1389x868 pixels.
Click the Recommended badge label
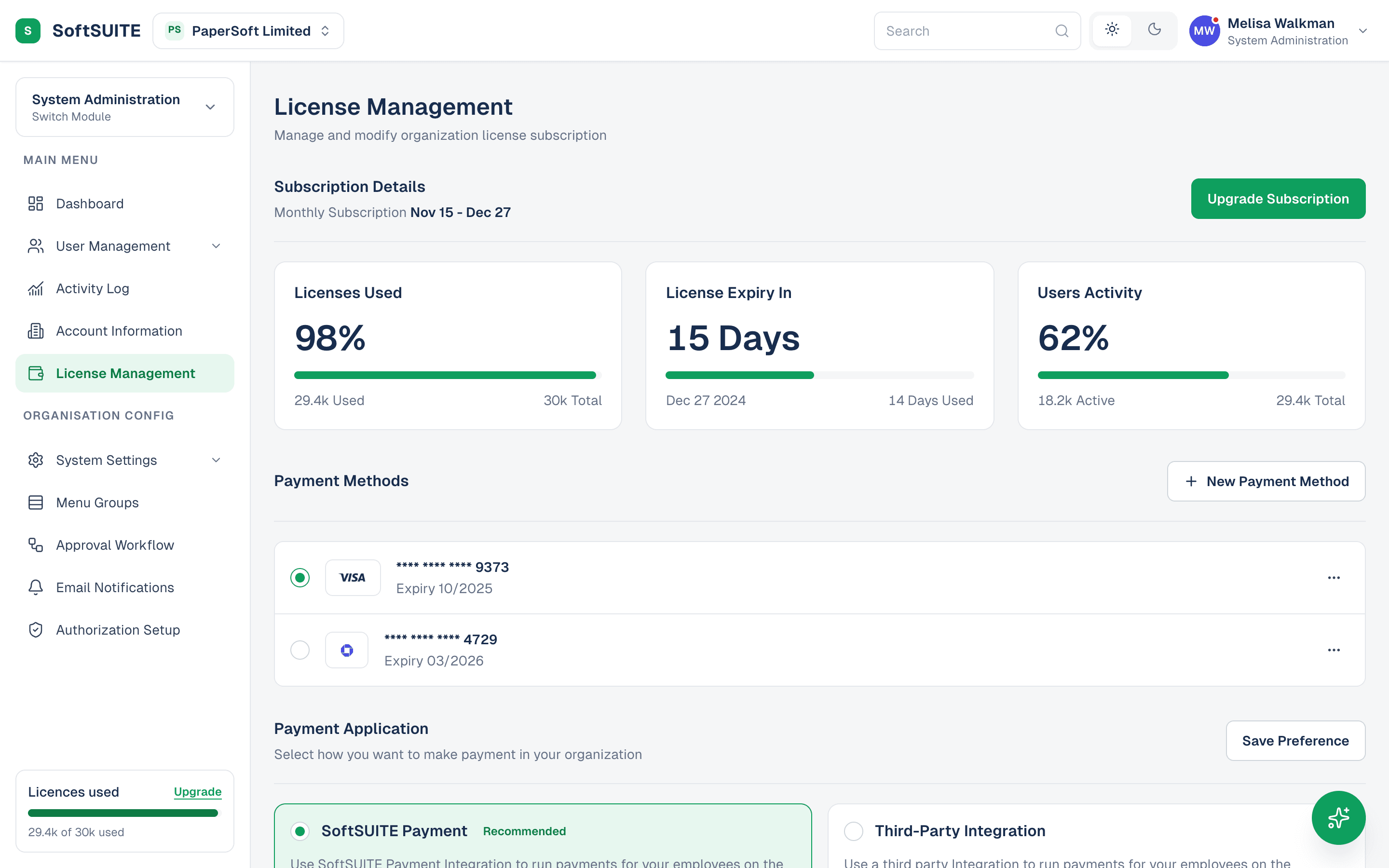click(524, 831)
